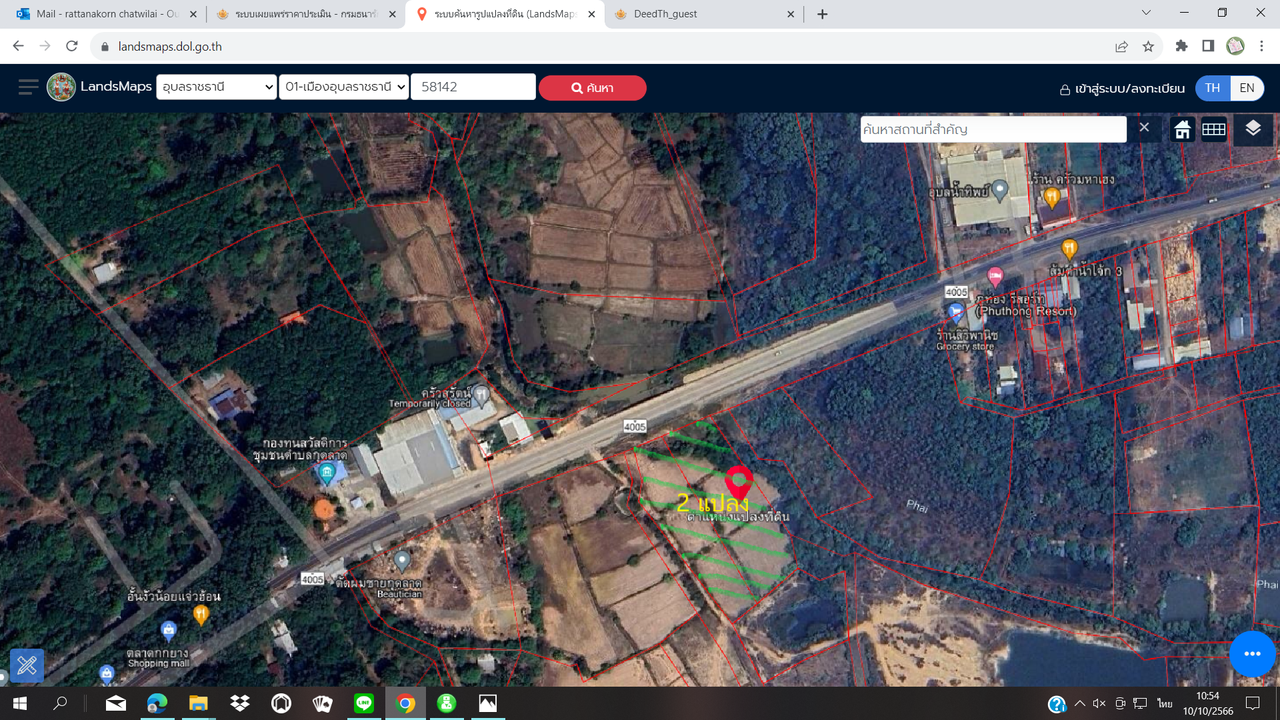Open the blue chat bubble button

1252,654
